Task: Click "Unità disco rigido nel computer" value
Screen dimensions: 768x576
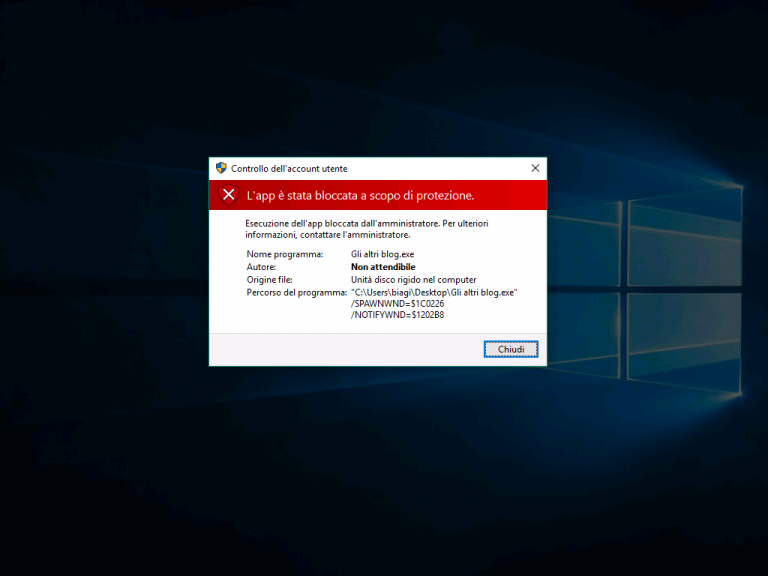Action: 413,280
